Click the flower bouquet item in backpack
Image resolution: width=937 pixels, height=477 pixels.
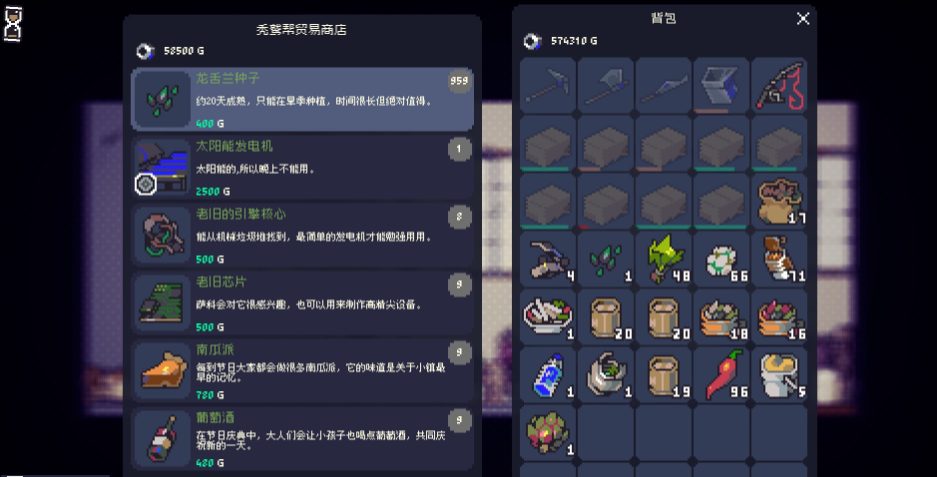[547, 433]
